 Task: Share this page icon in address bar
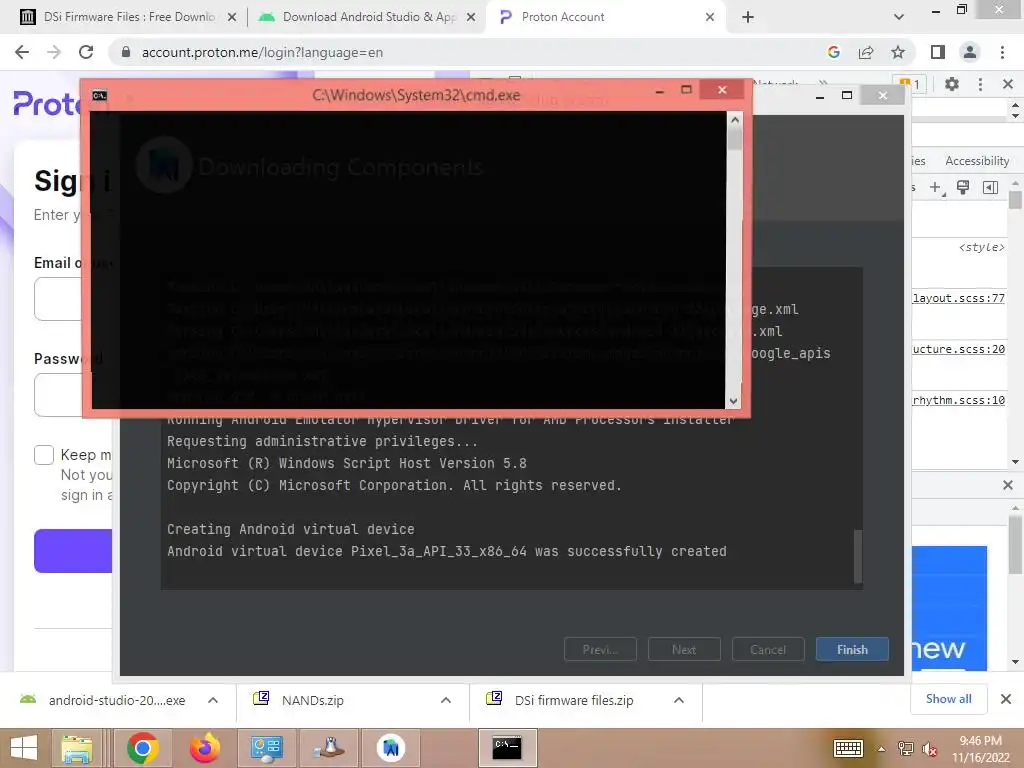866,52
